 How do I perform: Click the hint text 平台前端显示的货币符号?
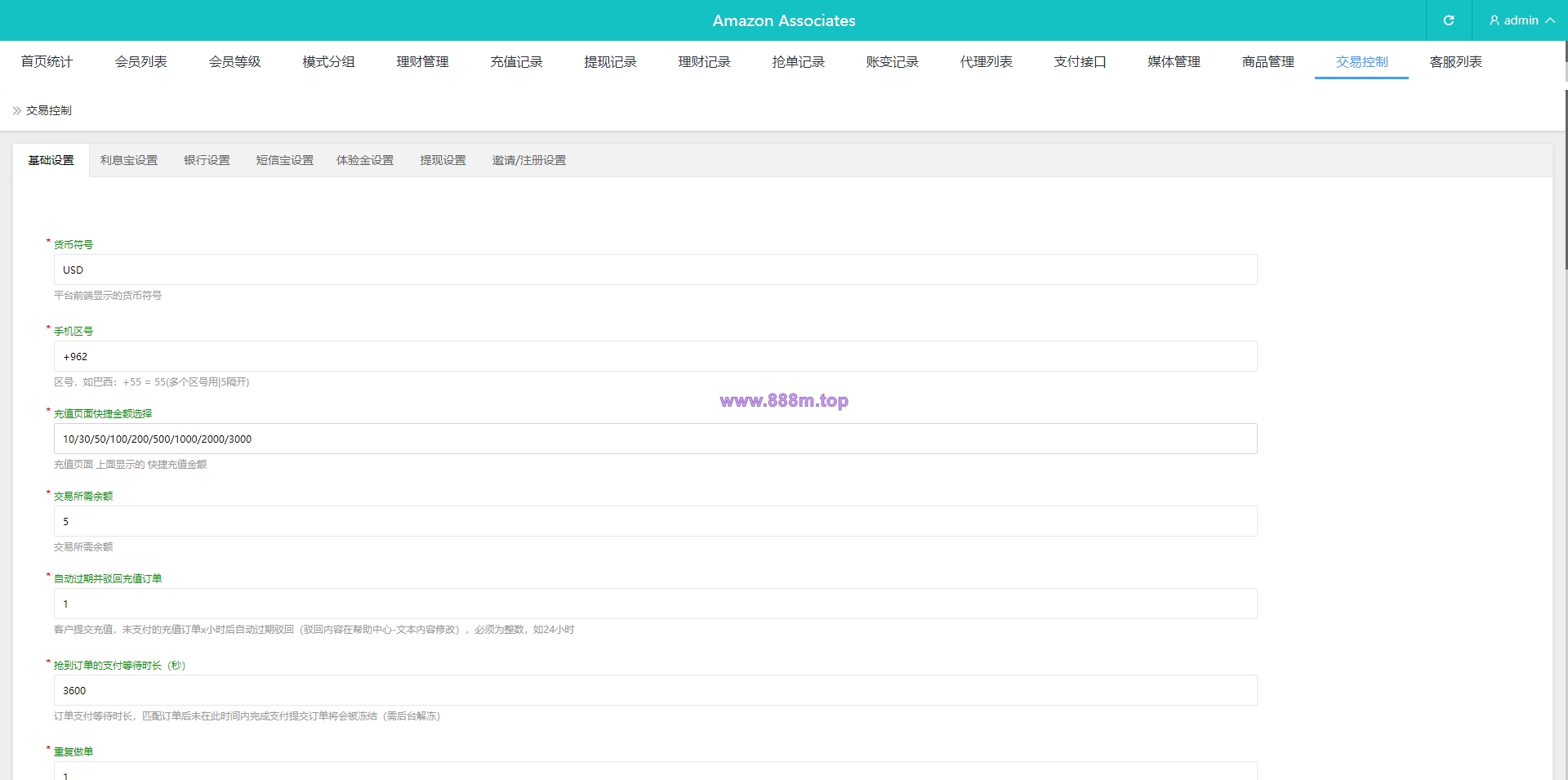[108, 296]
